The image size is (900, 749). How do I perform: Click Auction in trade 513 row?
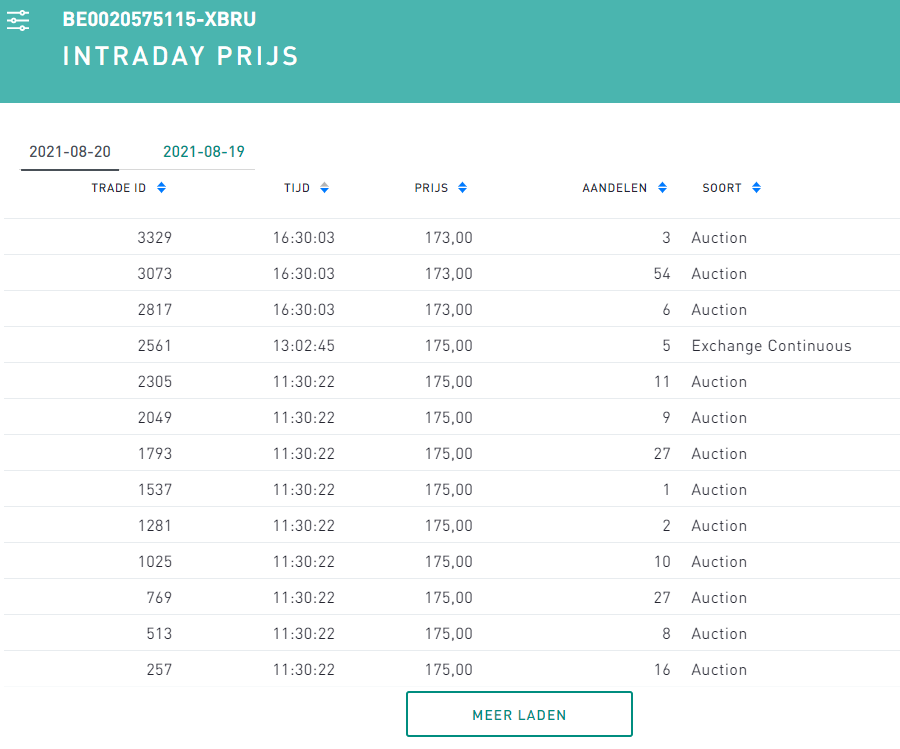click(719, 634)
